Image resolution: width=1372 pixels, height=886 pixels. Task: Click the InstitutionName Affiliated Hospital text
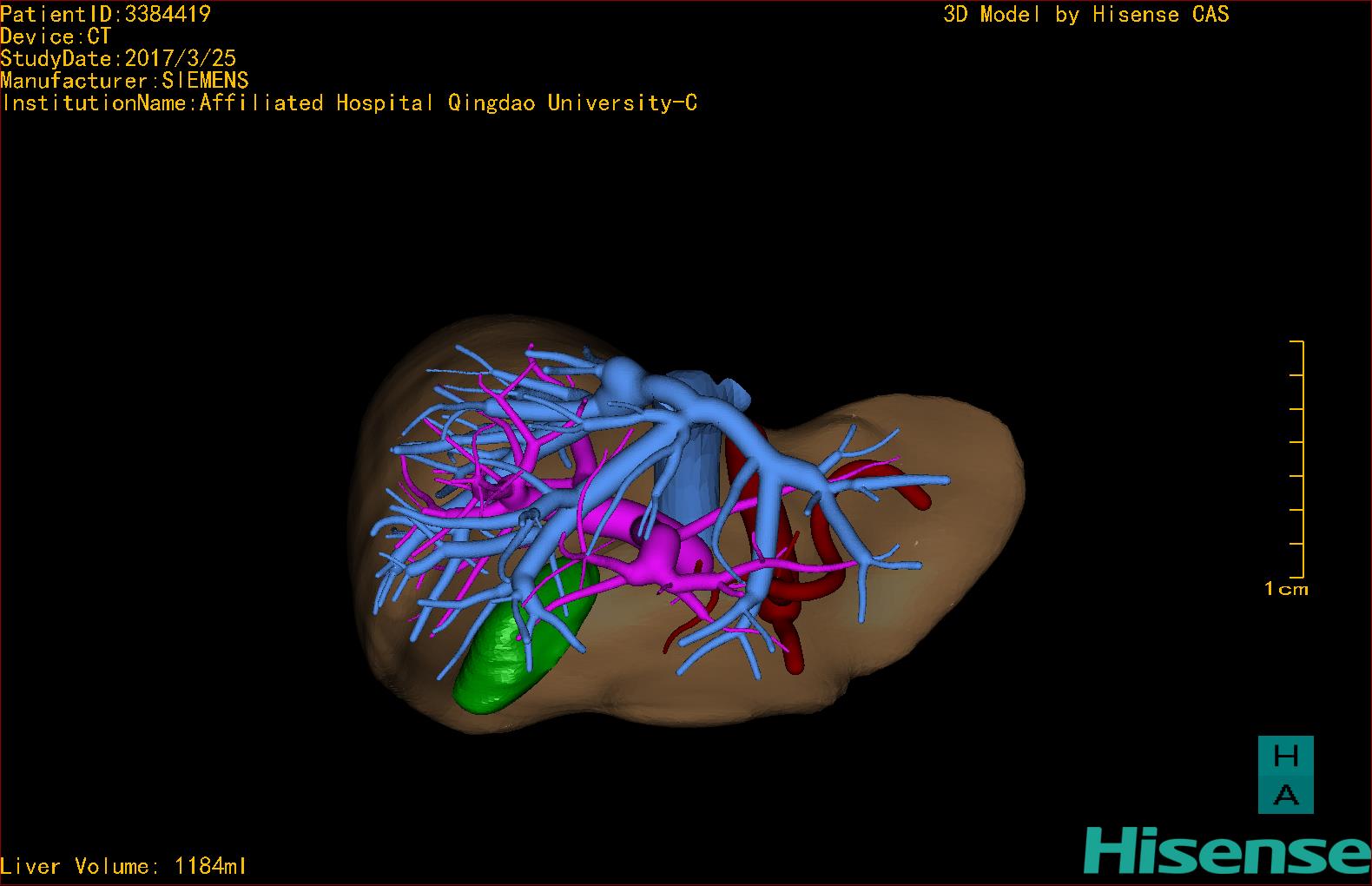pos(349,102)
